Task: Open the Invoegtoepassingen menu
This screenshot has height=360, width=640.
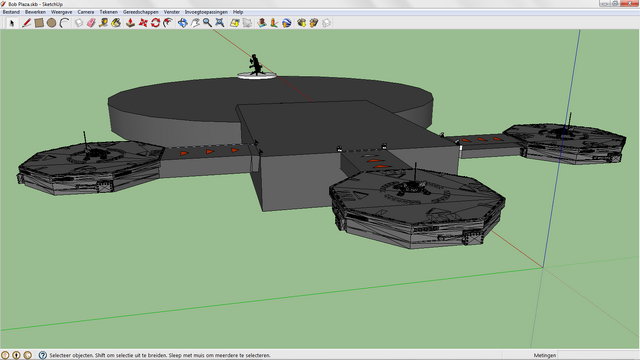Action: [x=206, y=12]
